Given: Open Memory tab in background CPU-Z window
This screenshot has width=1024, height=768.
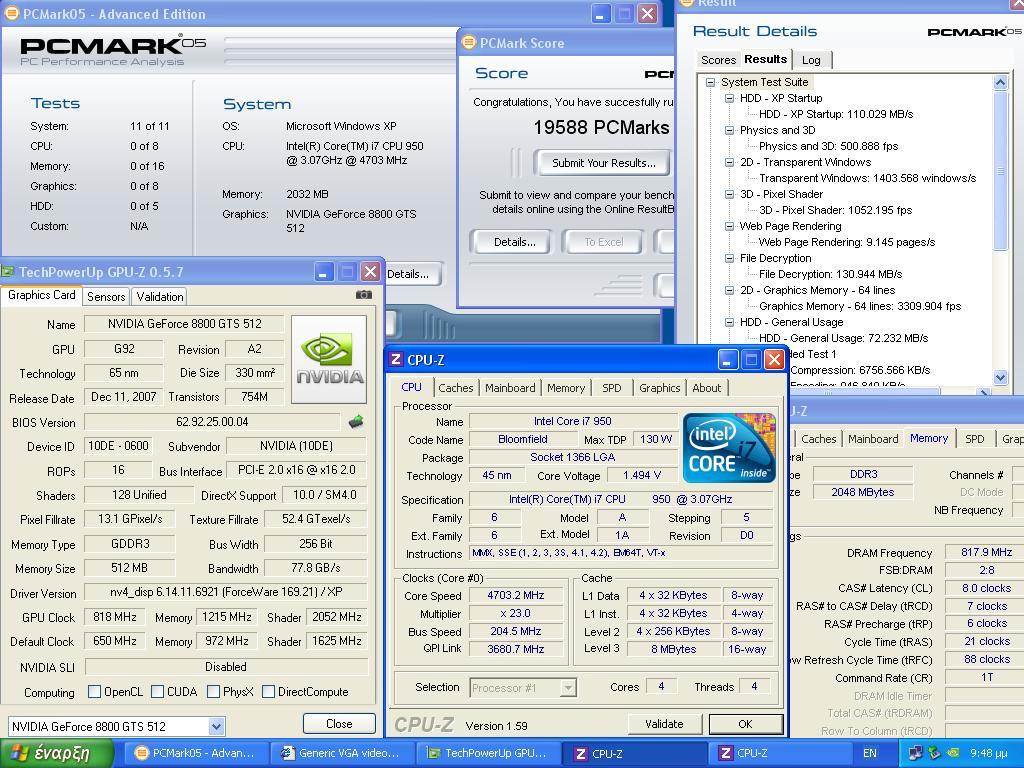Looking at the screenshot, I should 929,438.
